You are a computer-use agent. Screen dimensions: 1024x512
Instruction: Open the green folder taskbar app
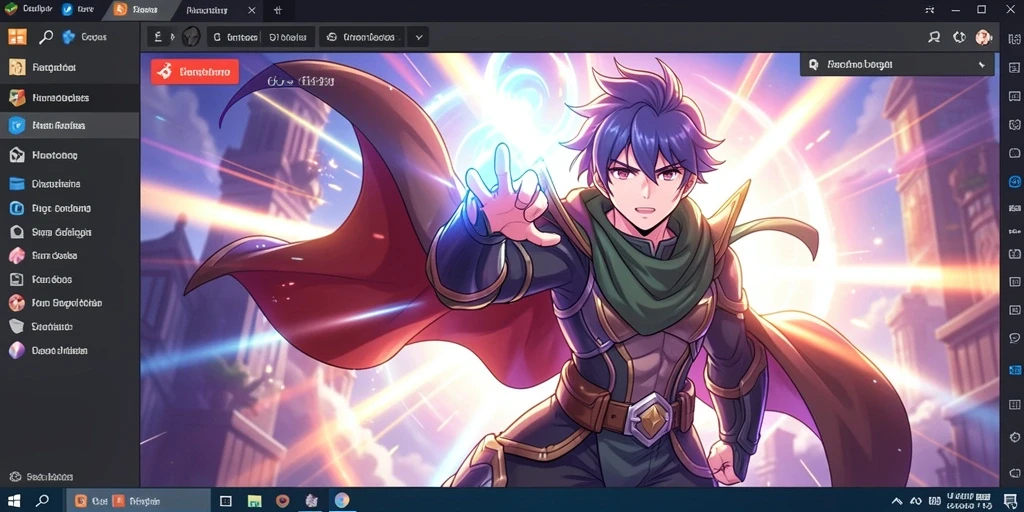point(255,501)
